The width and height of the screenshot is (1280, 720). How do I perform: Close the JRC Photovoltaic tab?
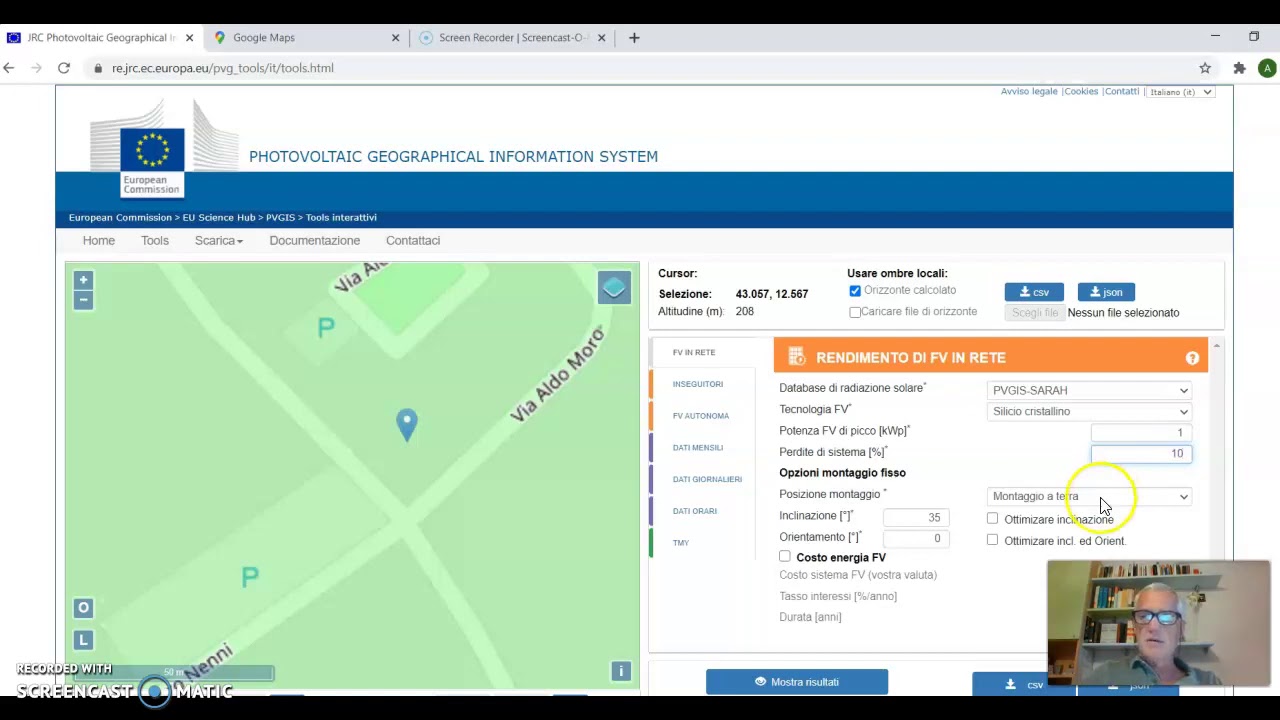(189, 38)
